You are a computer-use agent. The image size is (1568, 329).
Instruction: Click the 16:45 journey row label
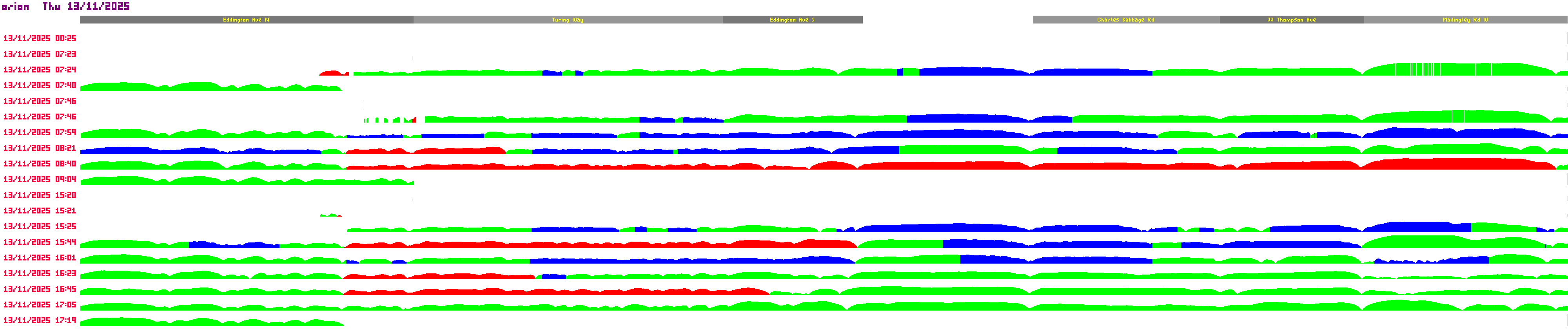[40, 289]
